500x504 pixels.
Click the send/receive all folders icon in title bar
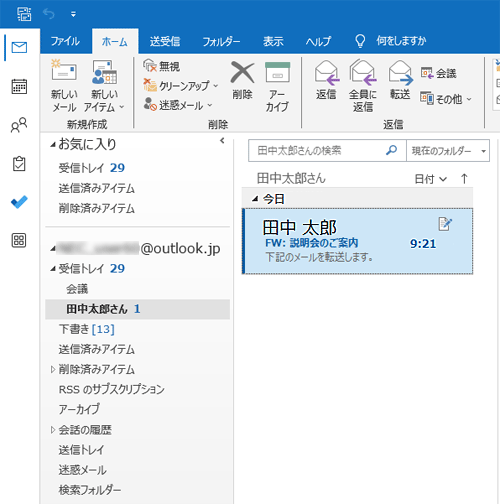[x=24, y=14]
